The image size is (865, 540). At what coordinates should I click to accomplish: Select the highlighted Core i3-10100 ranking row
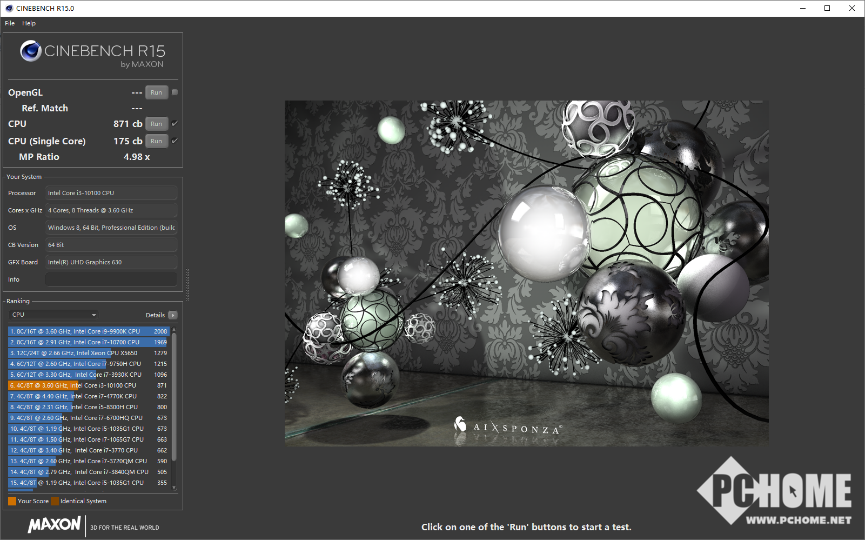coord(89,386)
